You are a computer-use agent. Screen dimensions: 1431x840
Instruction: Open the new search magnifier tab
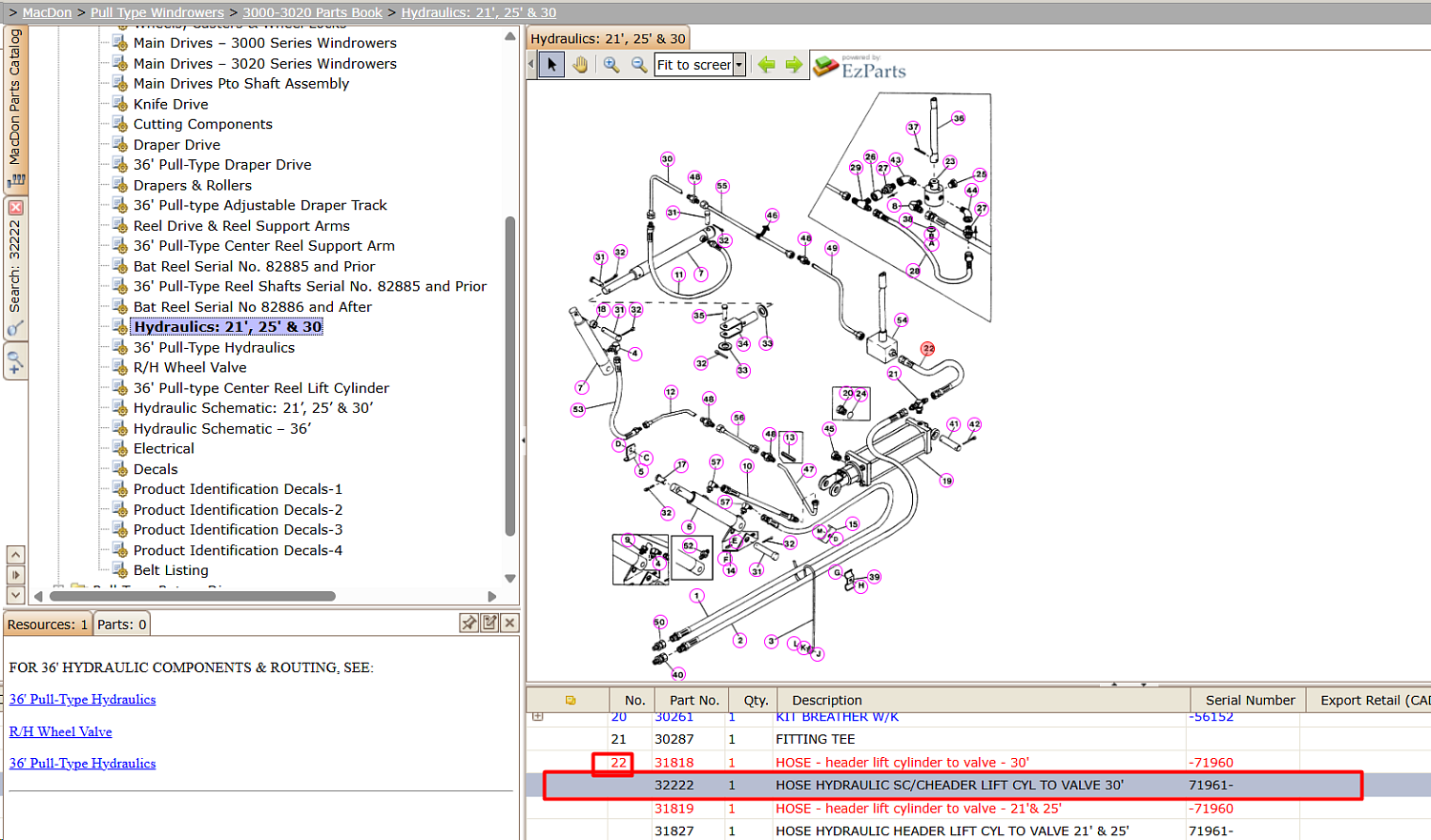click(x=15, y=362)
